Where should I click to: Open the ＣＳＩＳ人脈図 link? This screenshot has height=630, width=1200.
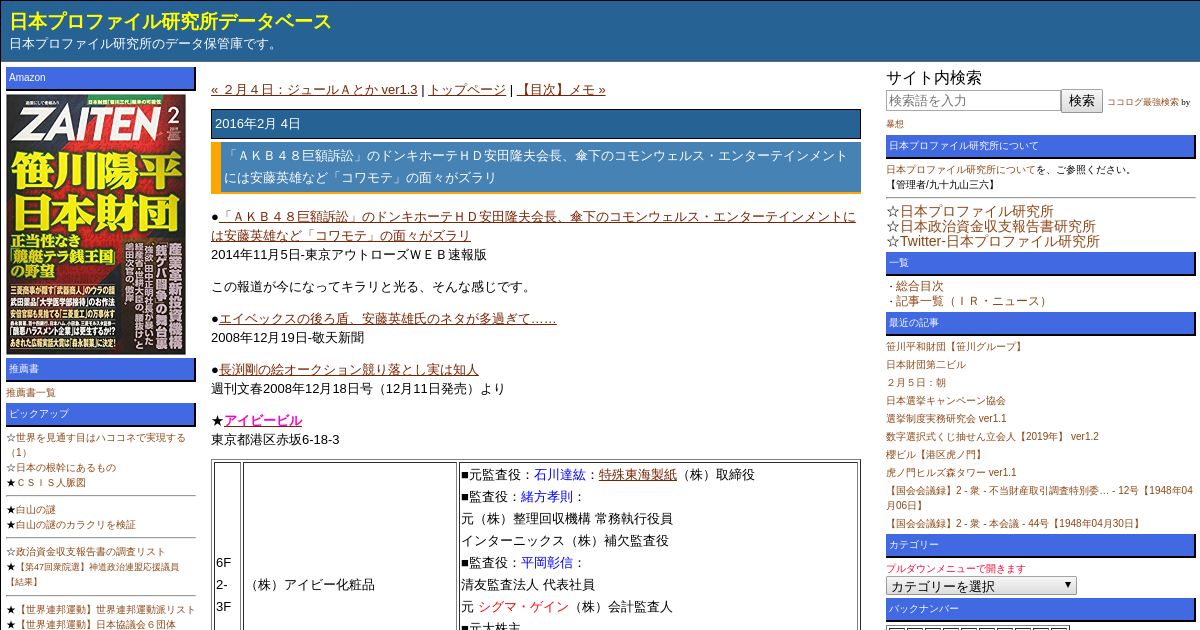(51, 483)
